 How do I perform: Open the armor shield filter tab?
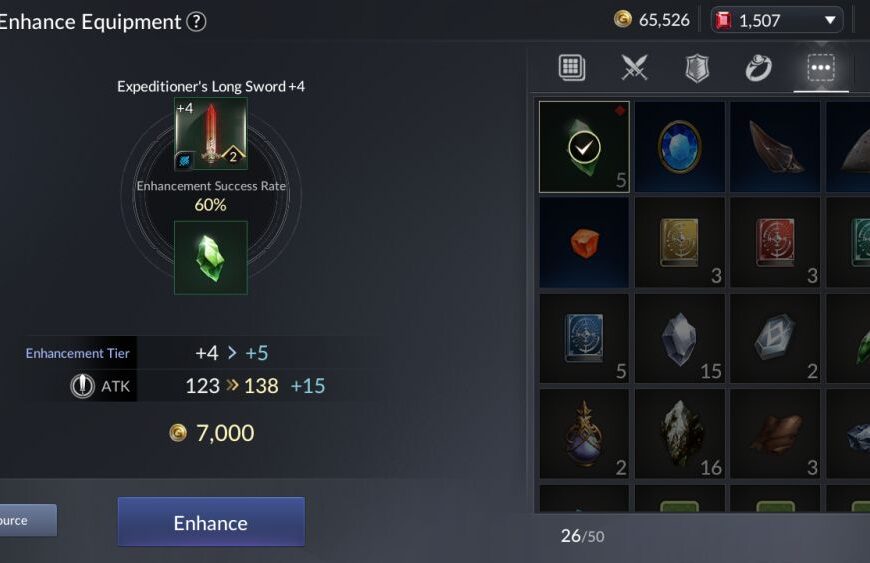pyautogui.click(x=697, y=68)
